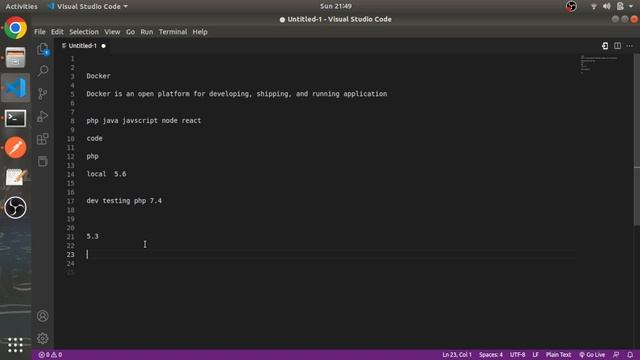Viewport: 640px width, 360px height.
Task: Click the word 'code' on line 10
Action: click(x=94, y=138)
